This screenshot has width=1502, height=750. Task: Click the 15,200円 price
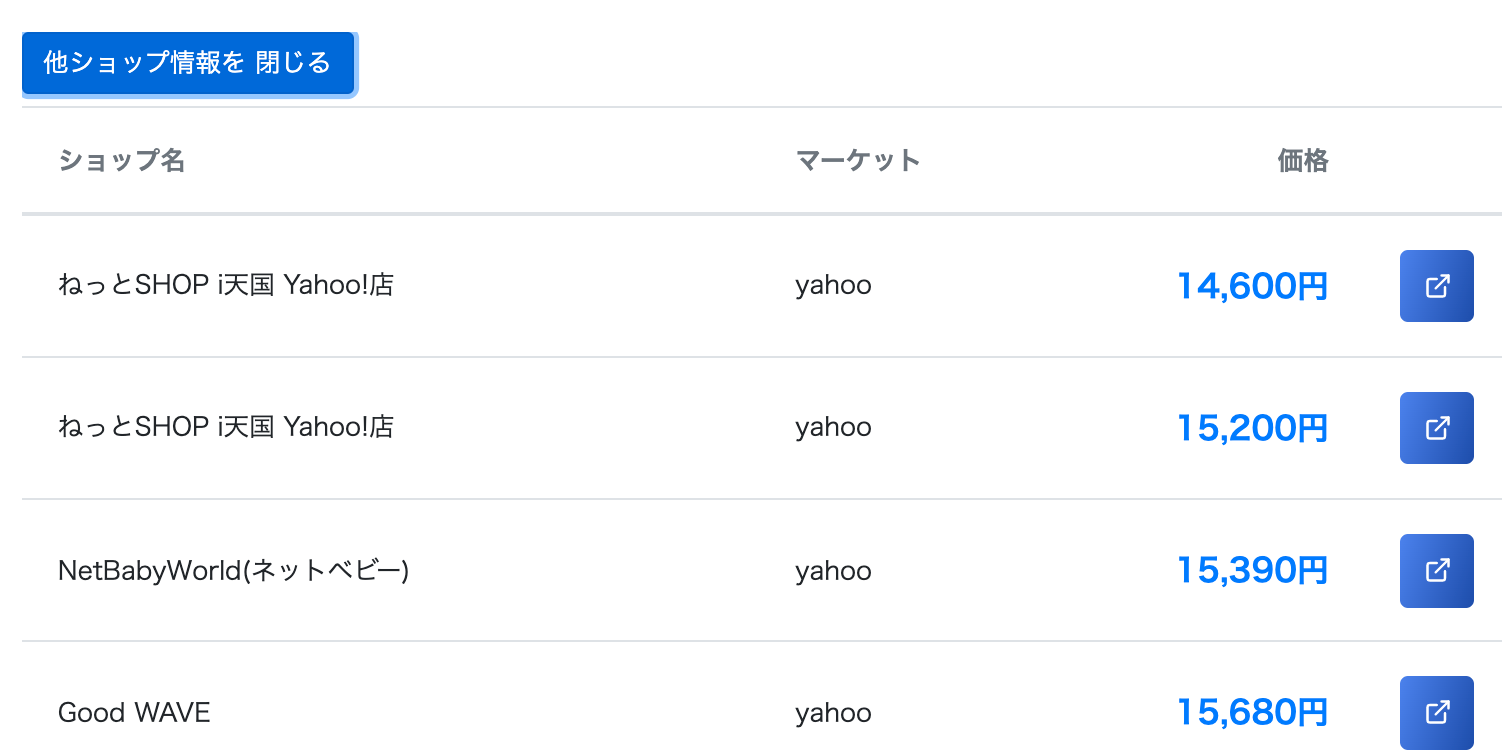[x=1252, y=429]
